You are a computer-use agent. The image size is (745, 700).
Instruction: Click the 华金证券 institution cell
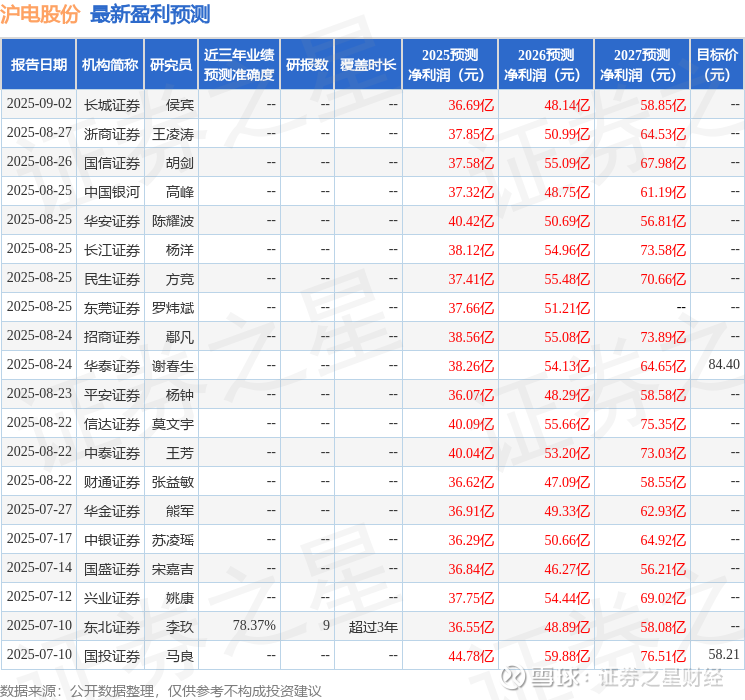pyautogui.click(x=112, y=511)
